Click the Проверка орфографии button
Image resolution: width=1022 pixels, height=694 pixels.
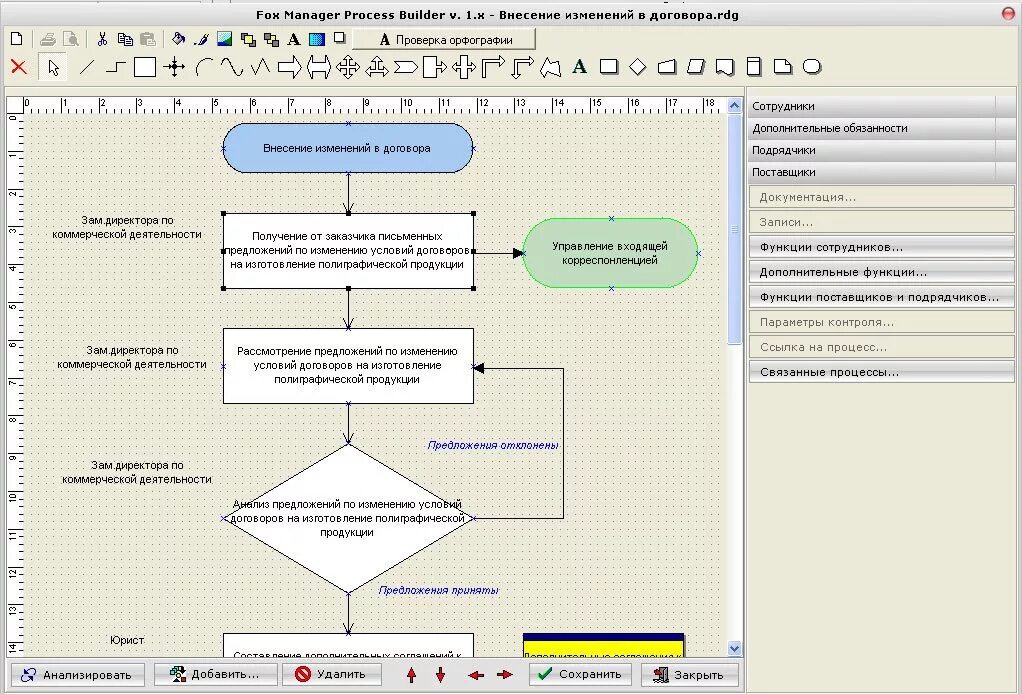444,40
